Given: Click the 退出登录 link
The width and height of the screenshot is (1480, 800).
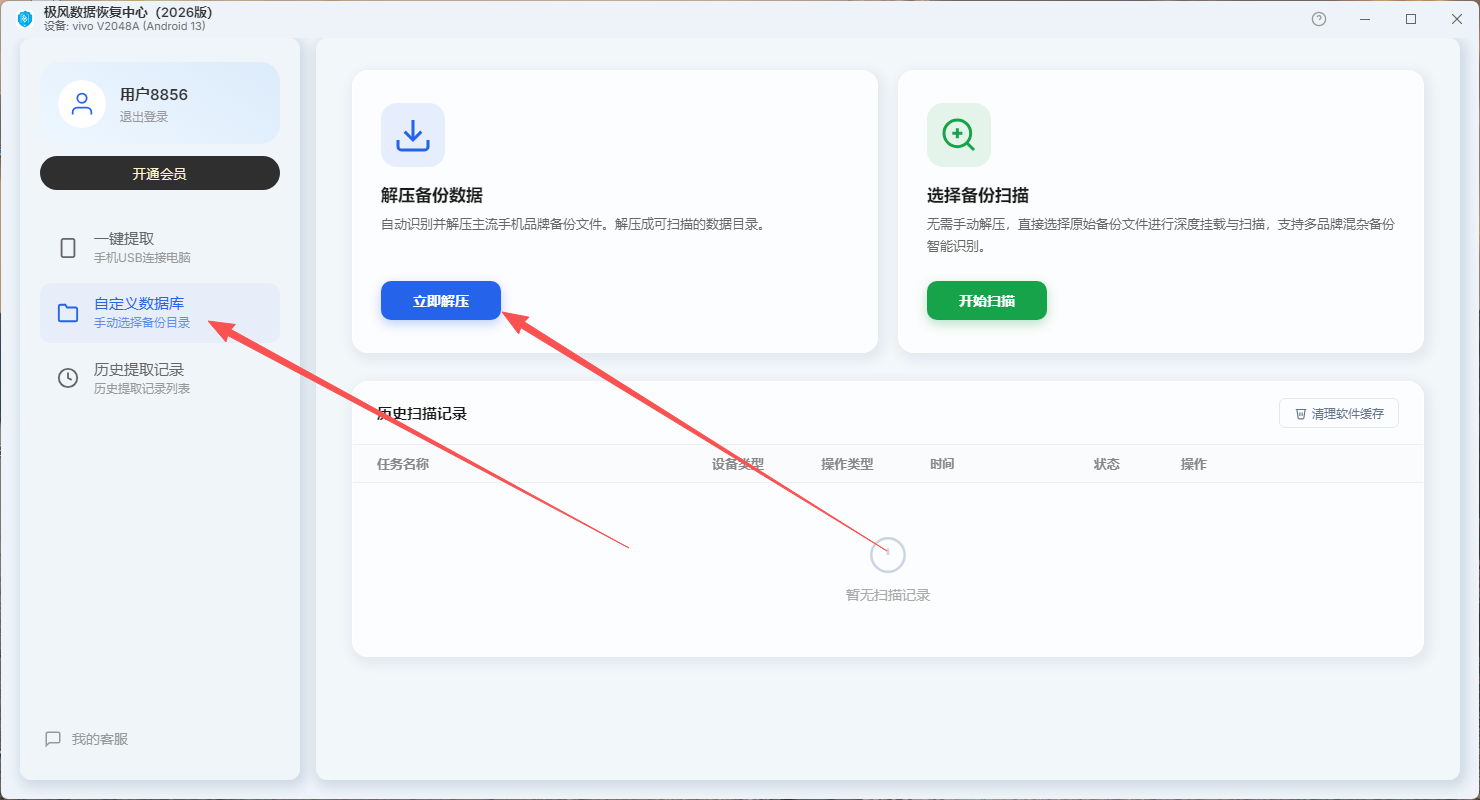Looking at the screenshot, I should 144,117.
